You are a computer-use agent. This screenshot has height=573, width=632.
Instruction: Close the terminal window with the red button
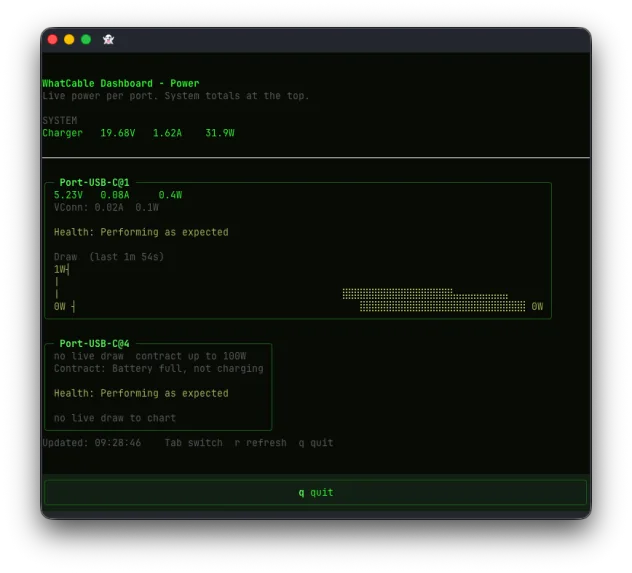[52, 39]
